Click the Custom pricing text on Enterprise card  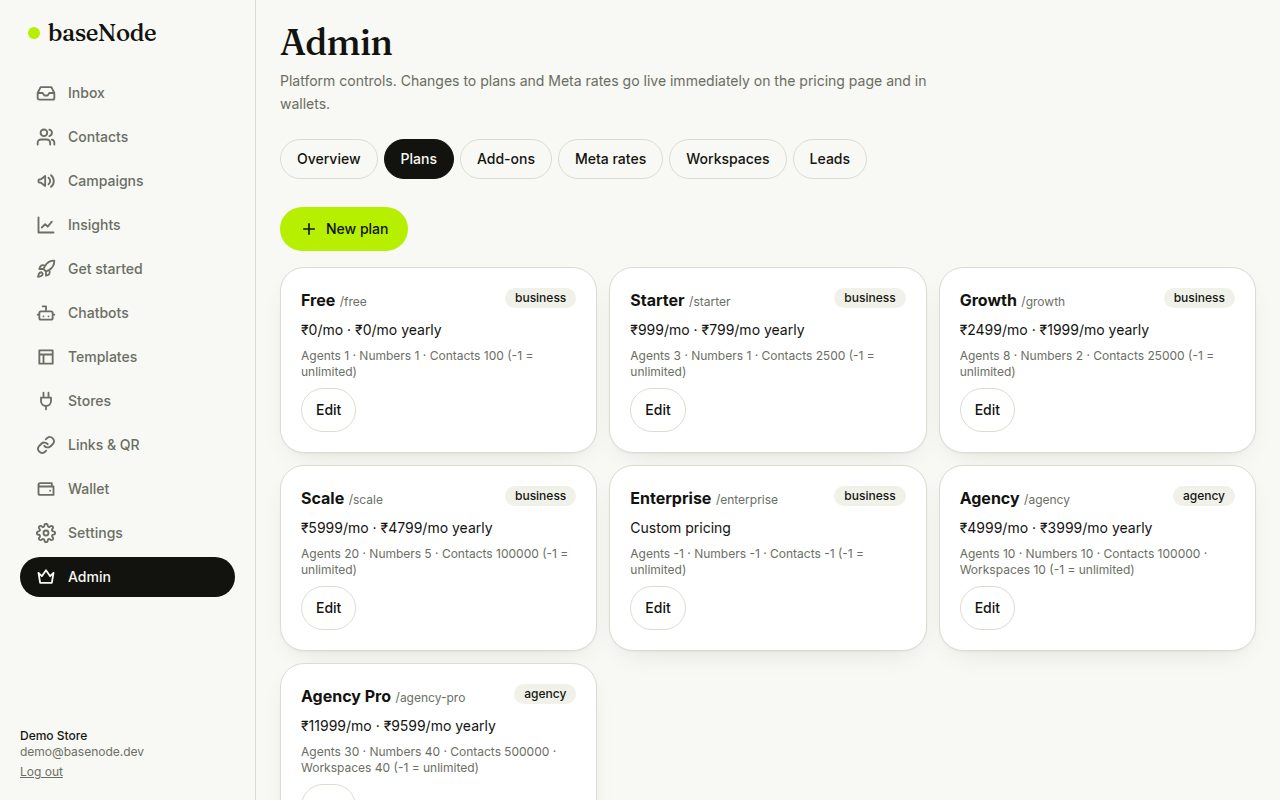coord(680,528)
